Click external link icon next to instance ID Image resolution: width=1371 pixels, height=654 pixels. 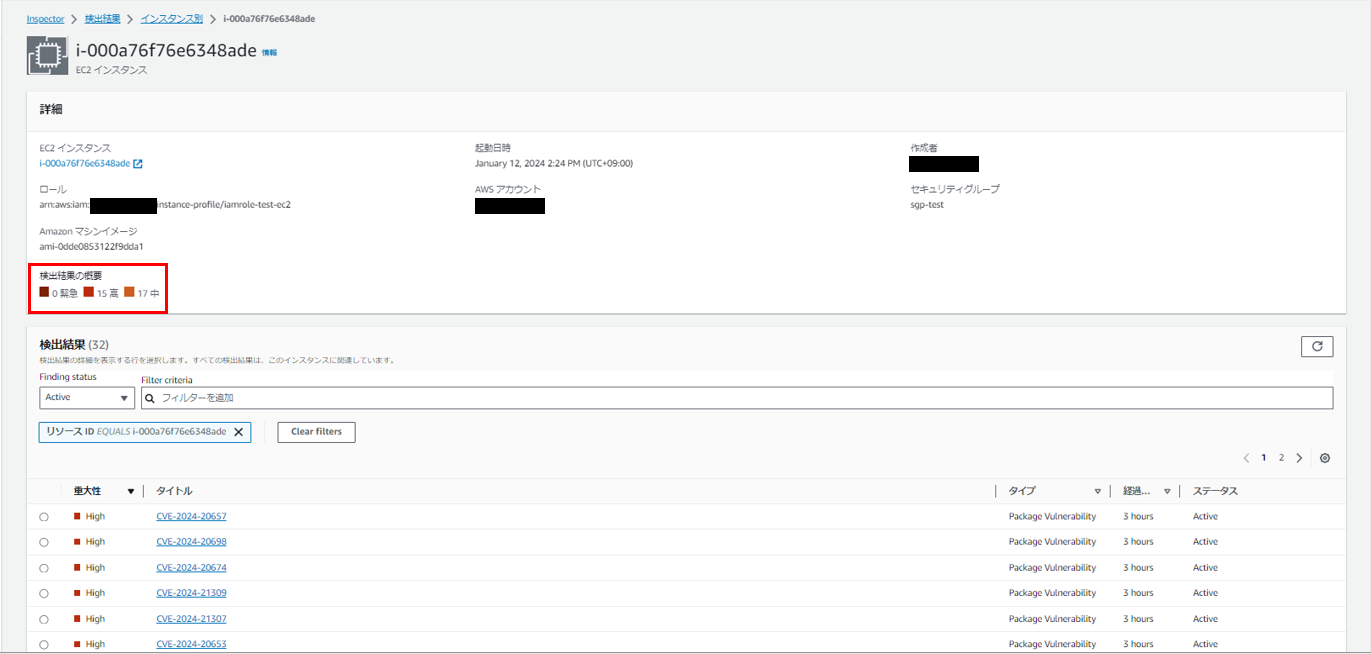click(x=138, y=163)
